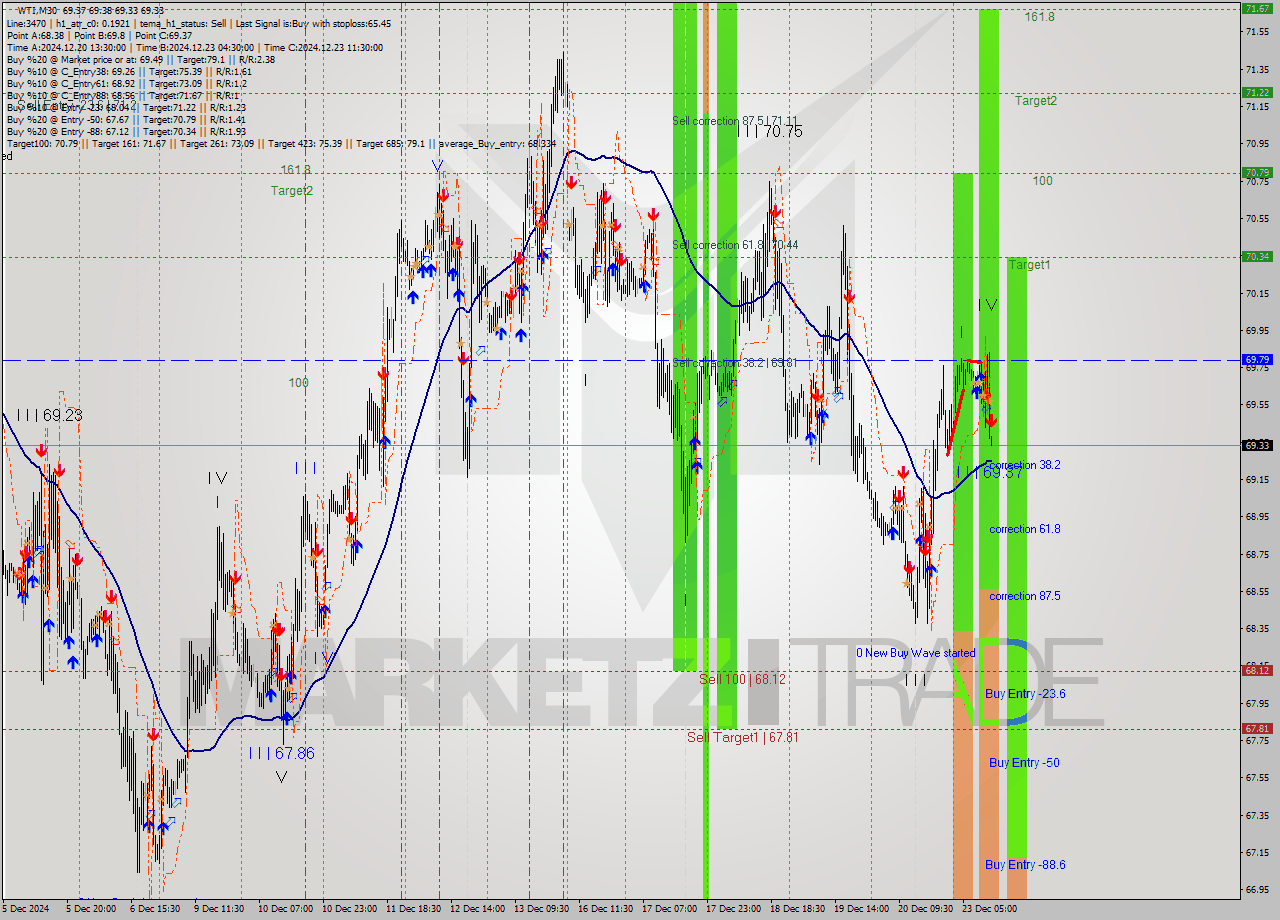Click the 68.55 value on the price axis

(1258, 591)
